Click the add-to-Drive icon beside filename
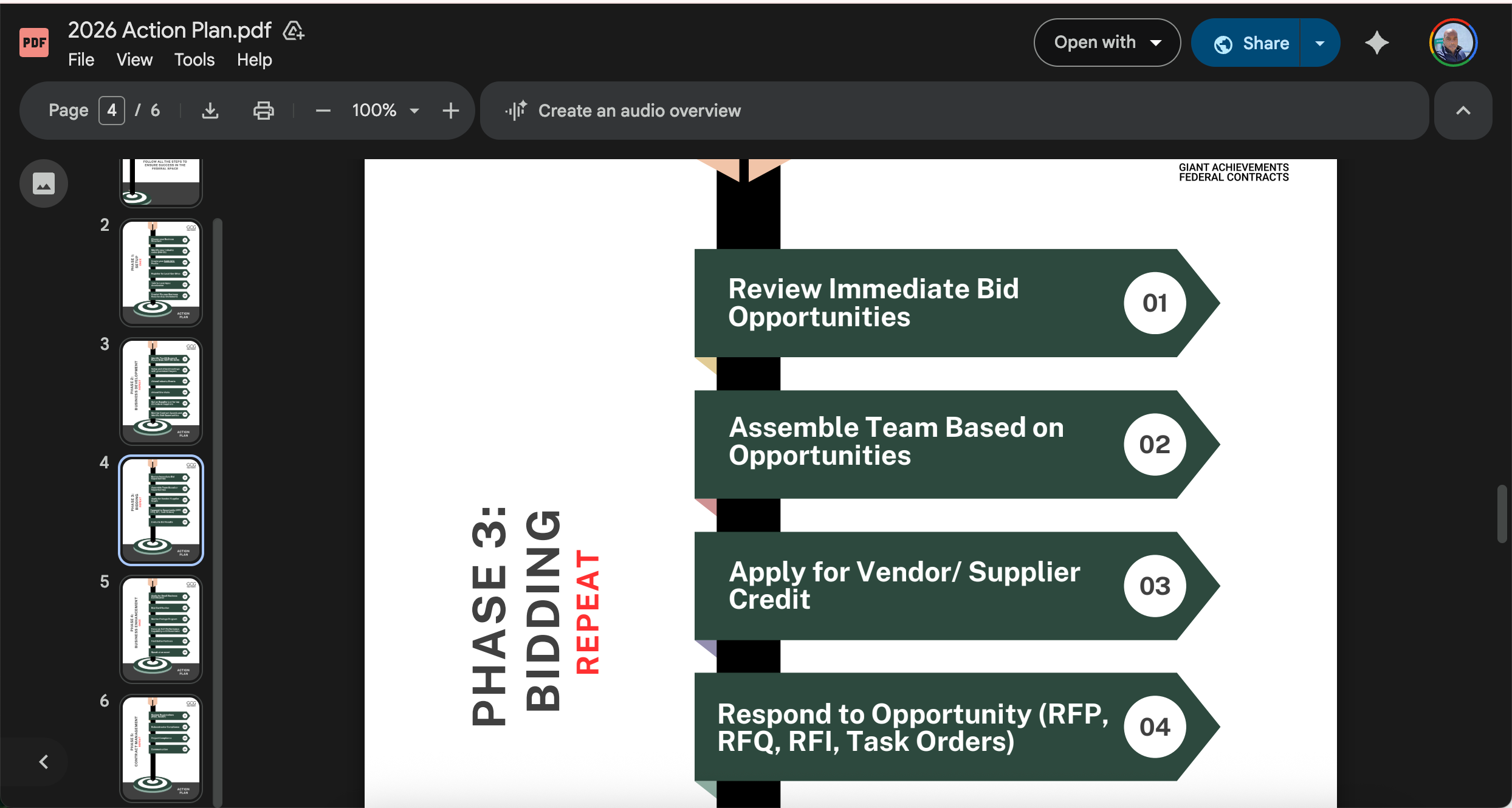 [x=294, y=30]
